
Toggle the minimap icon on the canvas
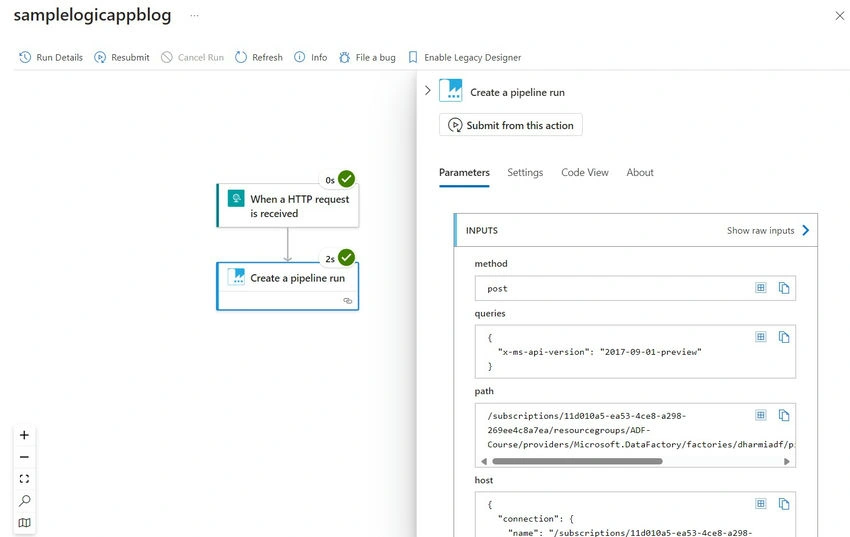[x=24, y=523]
